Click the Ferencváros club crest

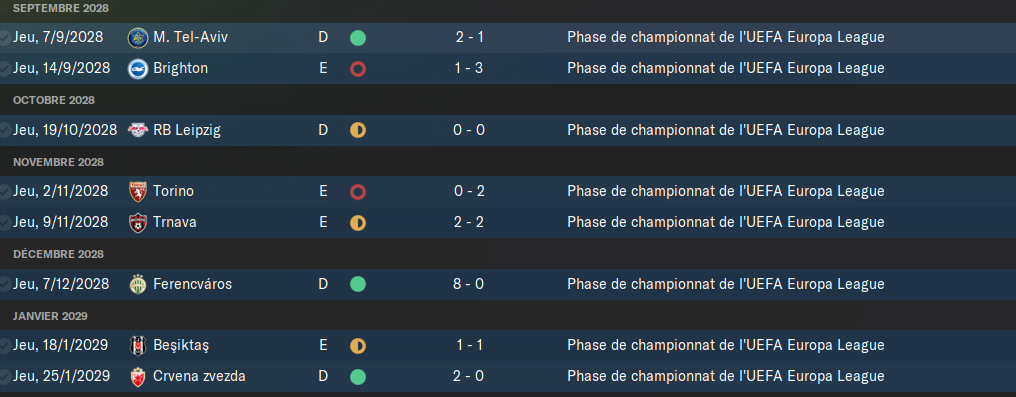pos(138,284)
